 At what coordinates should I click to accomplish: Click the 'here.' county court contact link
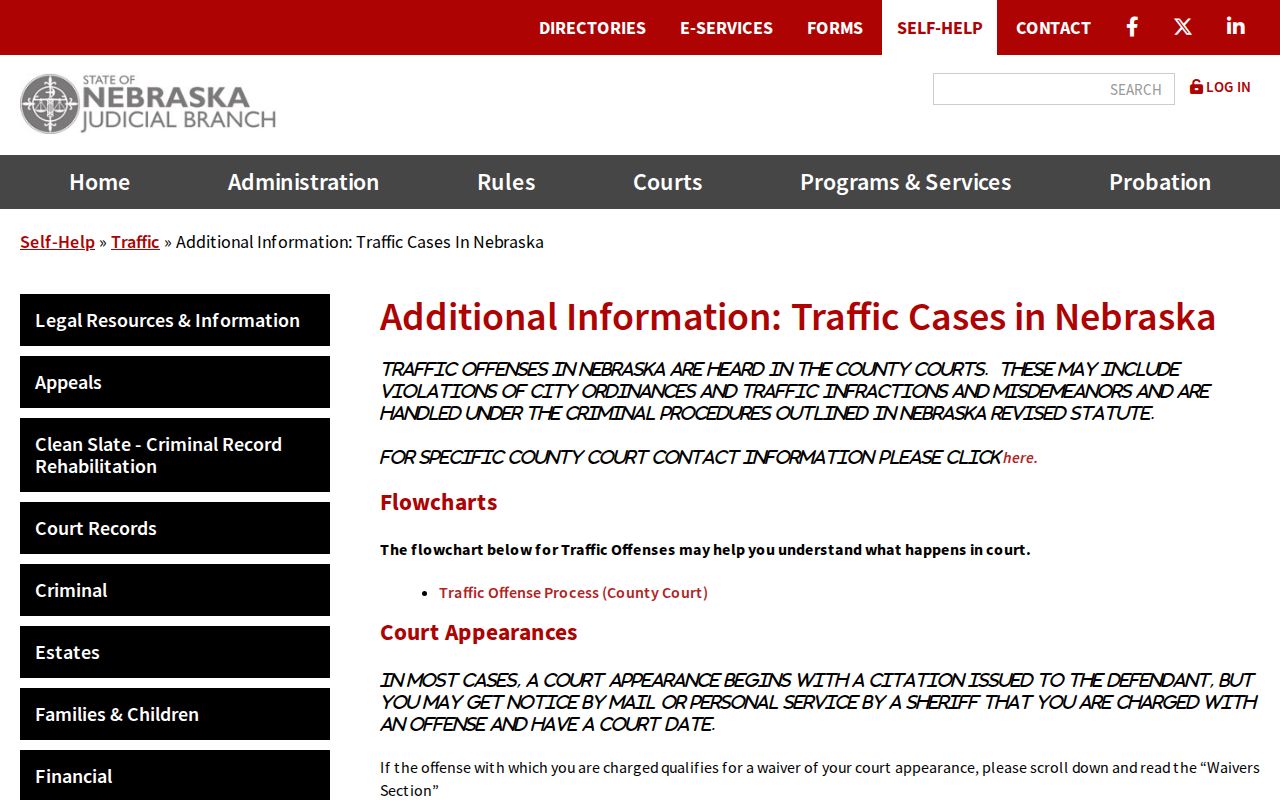[x=1020, y=458]
